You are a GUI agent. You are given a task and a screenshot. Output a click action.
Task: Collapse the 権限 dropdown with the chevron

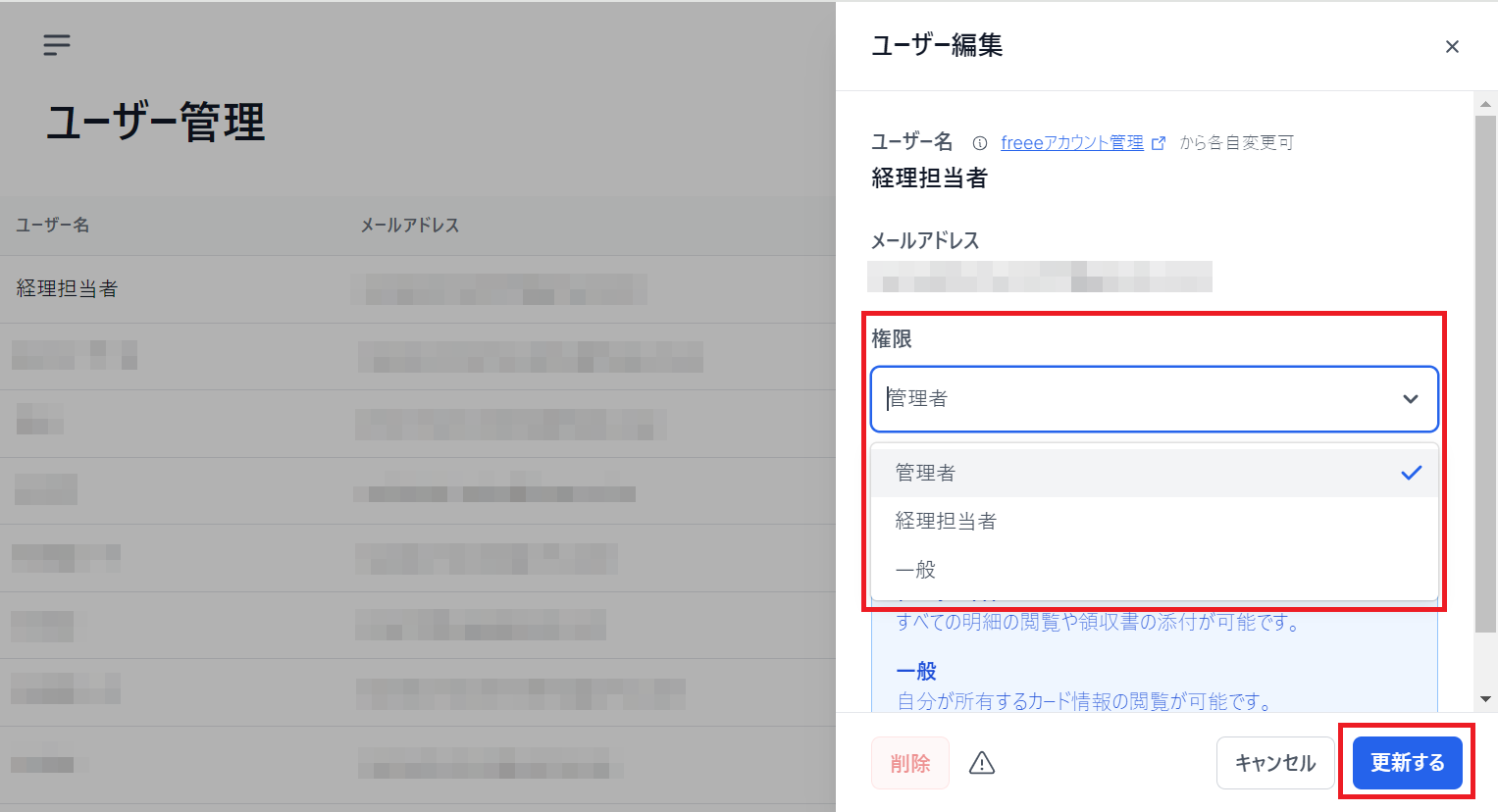pyautogui.click(x=1411, y=399)
